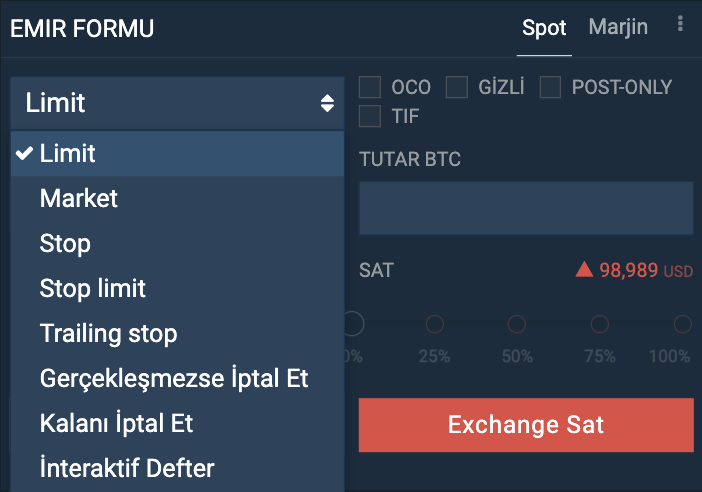This screenshot has width=702, height=492.
Task: Set the amount slider to 50%
Action: (517, 324)
